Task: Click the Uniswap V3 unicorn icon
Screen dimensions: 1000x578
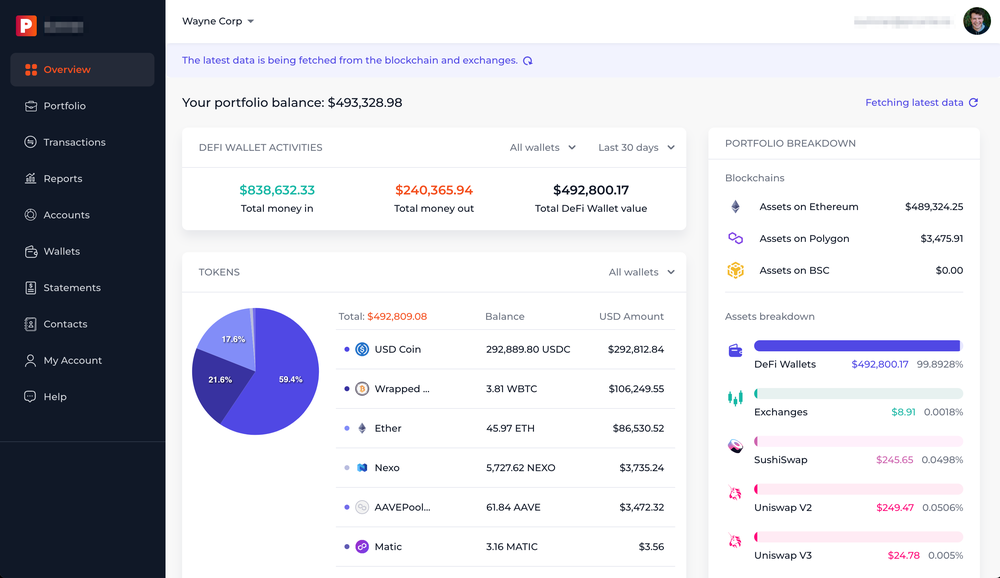Action: click(735, 541)
